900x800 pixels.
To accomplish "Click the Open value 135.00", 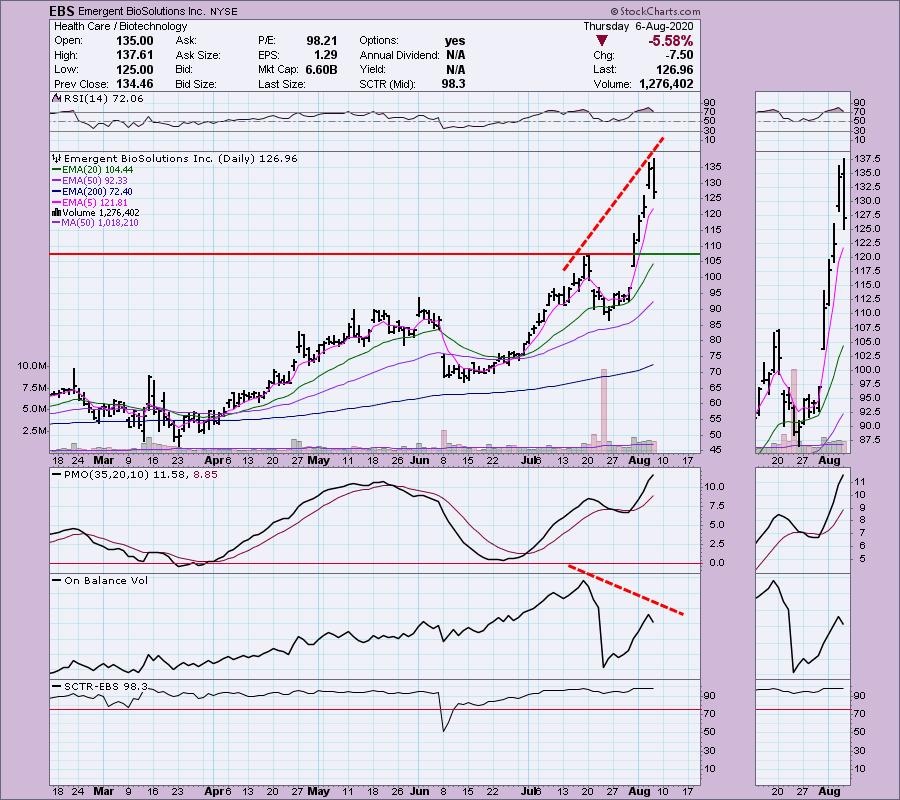I will click(x=135, y=41).
